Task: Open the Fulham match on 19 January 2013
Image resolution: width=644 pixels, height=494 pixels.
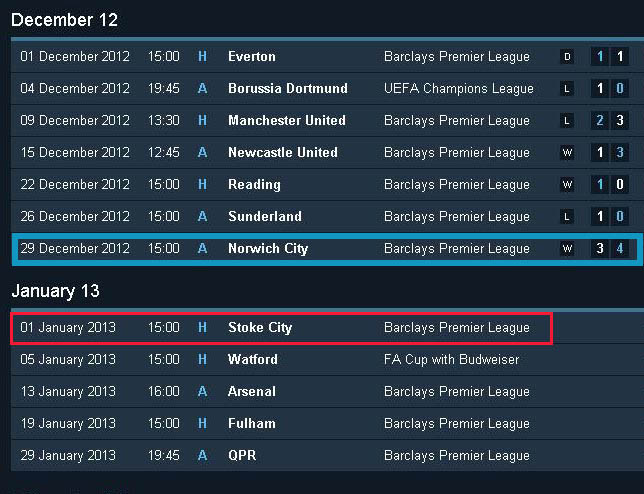Action: 327,424
